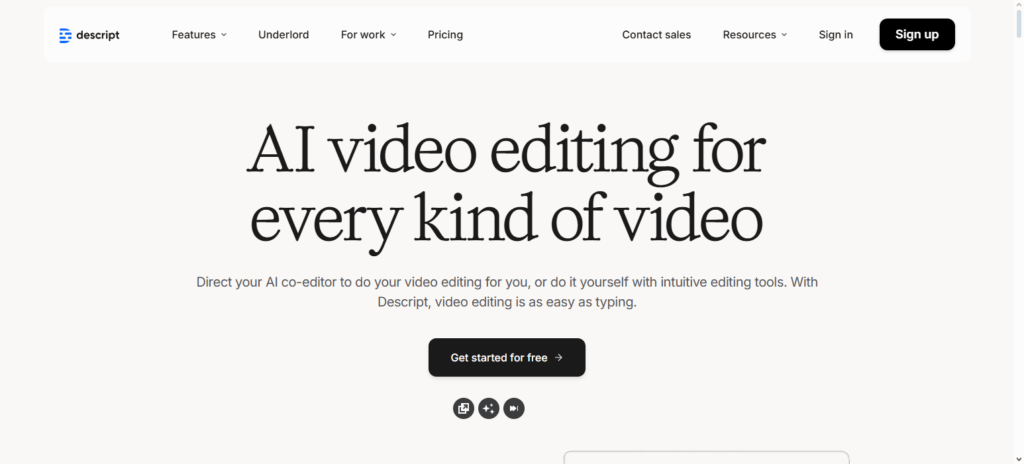Click the overlapping squares open-in-window icon

click(463, 408)
